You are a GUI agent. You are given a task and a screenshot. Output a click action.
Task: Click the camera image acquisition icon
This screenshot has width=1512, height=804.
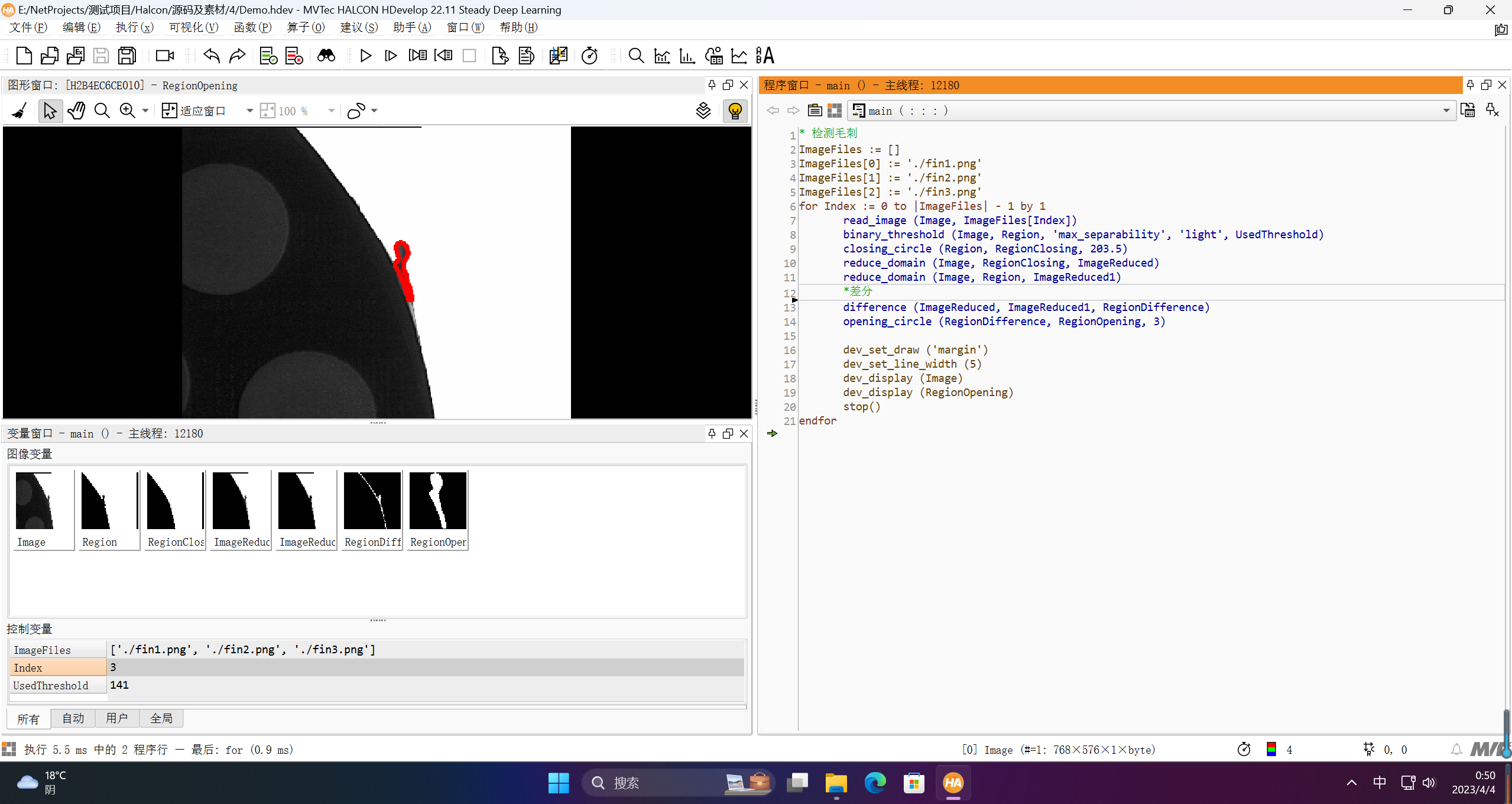164,56
